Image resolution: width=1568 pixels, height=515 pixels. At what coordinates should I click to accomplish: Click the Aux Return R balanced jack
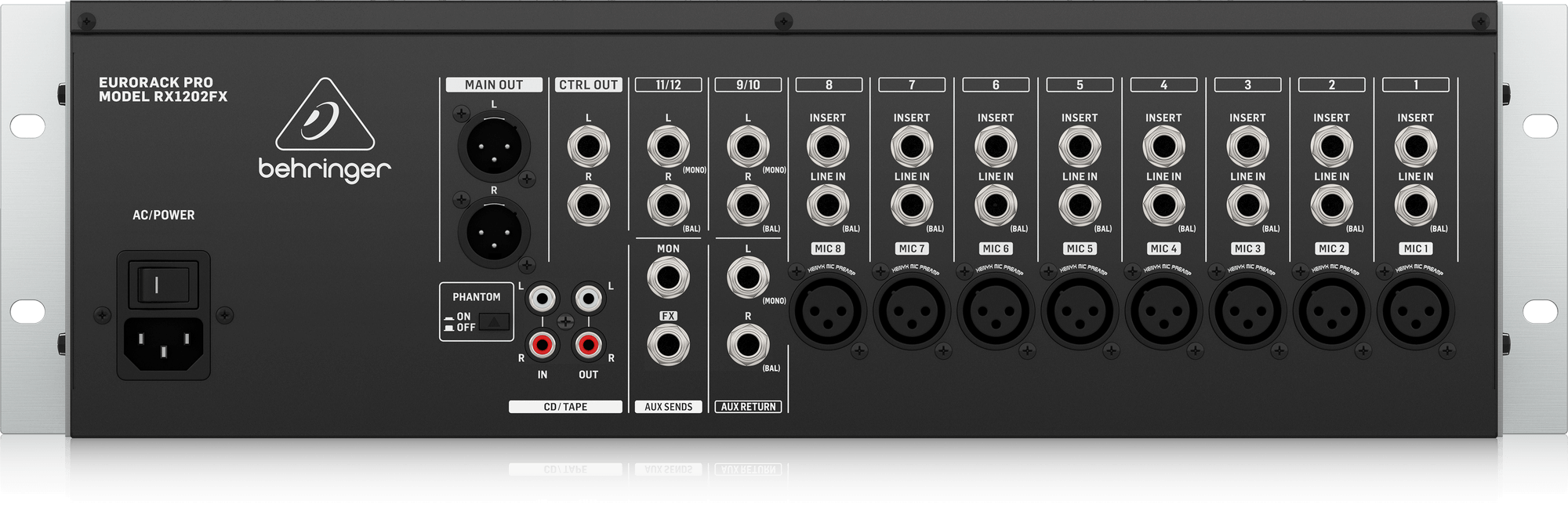(748, 345)
